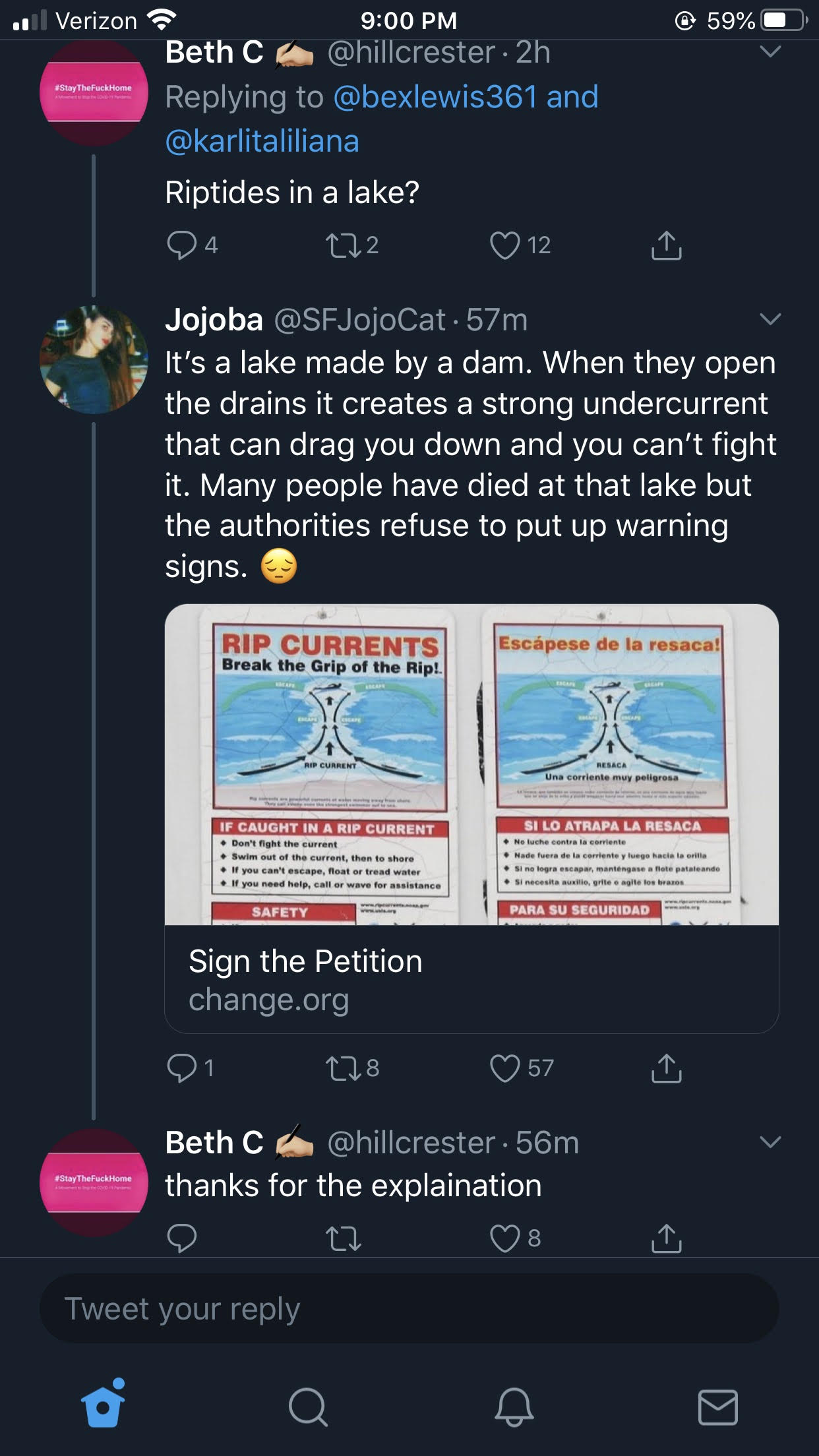The image size is (819, 1456).
Task: Open the @karlitaliliana profile mention
Action: click(x=262, y=141)
